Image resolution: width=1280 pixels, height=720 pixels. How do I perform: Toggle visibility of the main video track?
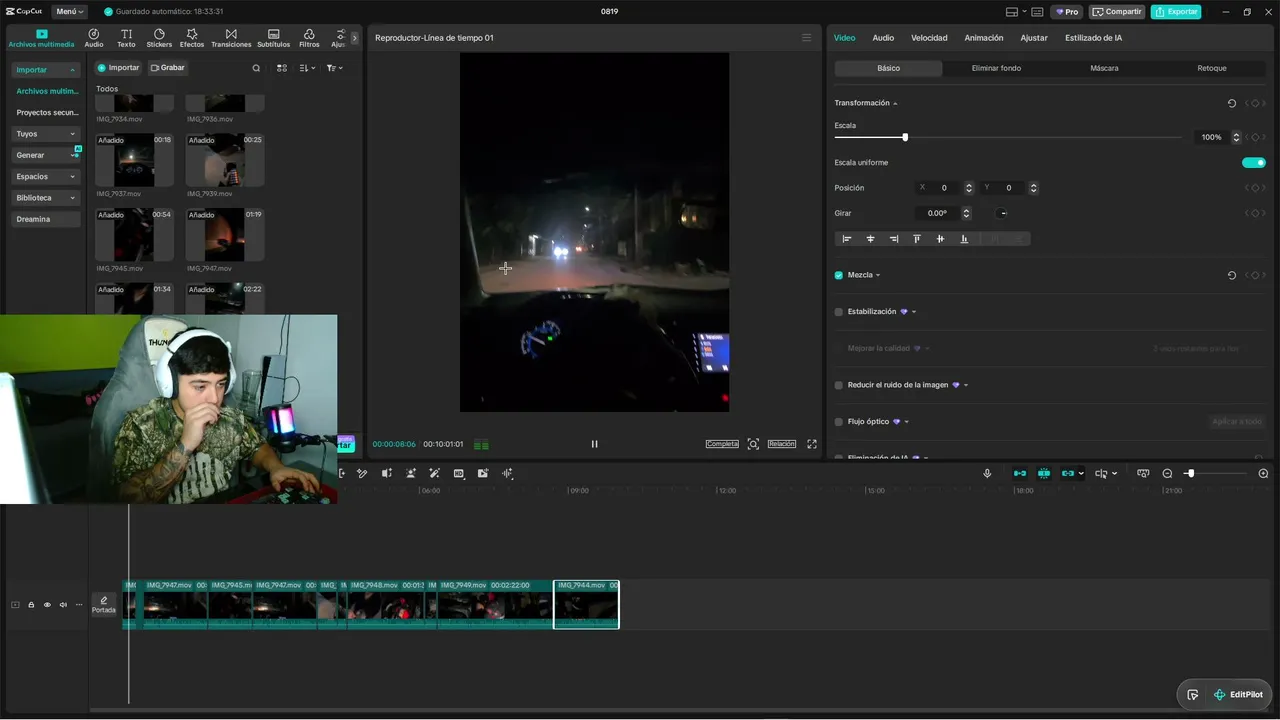tap(47, 605)
